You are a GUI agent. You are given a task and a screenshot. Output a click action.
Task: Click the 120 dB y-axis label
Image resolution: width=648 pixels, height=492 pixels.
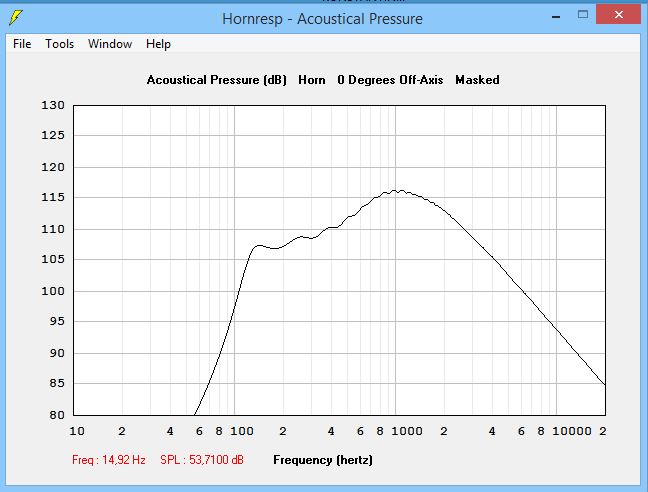(x=53, y=167)
